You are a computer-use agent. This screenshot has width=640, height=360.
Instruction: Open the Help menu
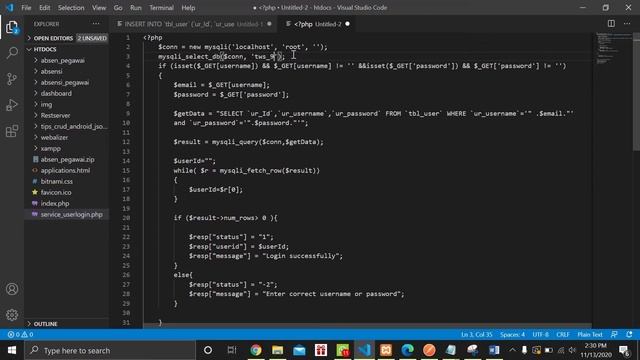(188, 8)
